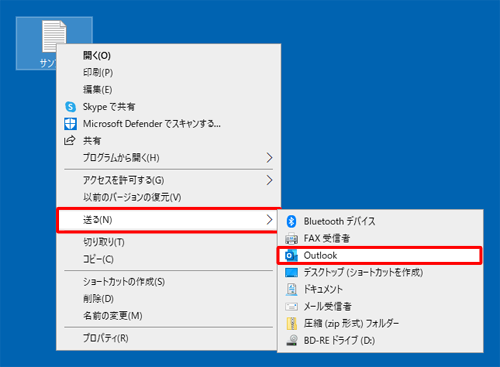This screenshot has width=500, height=367.
Task: Send to 圧縮 (zip 形式) フォルダー
Action: click(x=380, y=323)
